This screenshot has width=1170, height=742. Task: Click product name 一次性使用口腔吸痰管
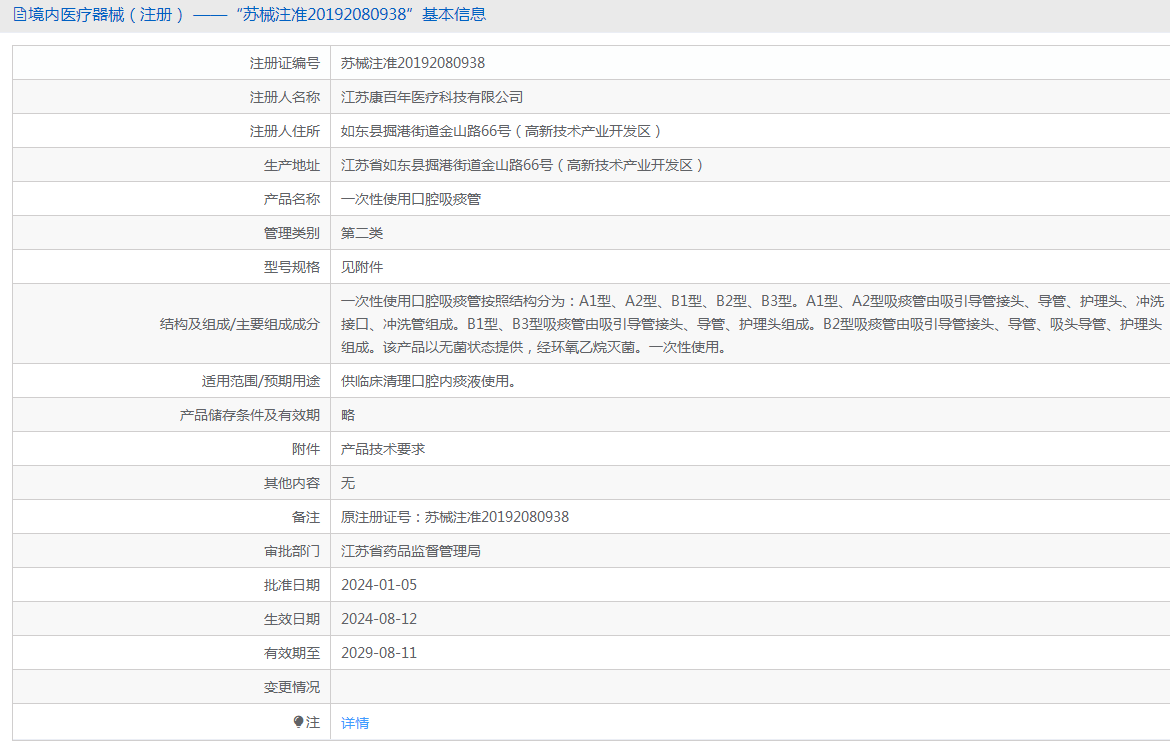point(411,199)
